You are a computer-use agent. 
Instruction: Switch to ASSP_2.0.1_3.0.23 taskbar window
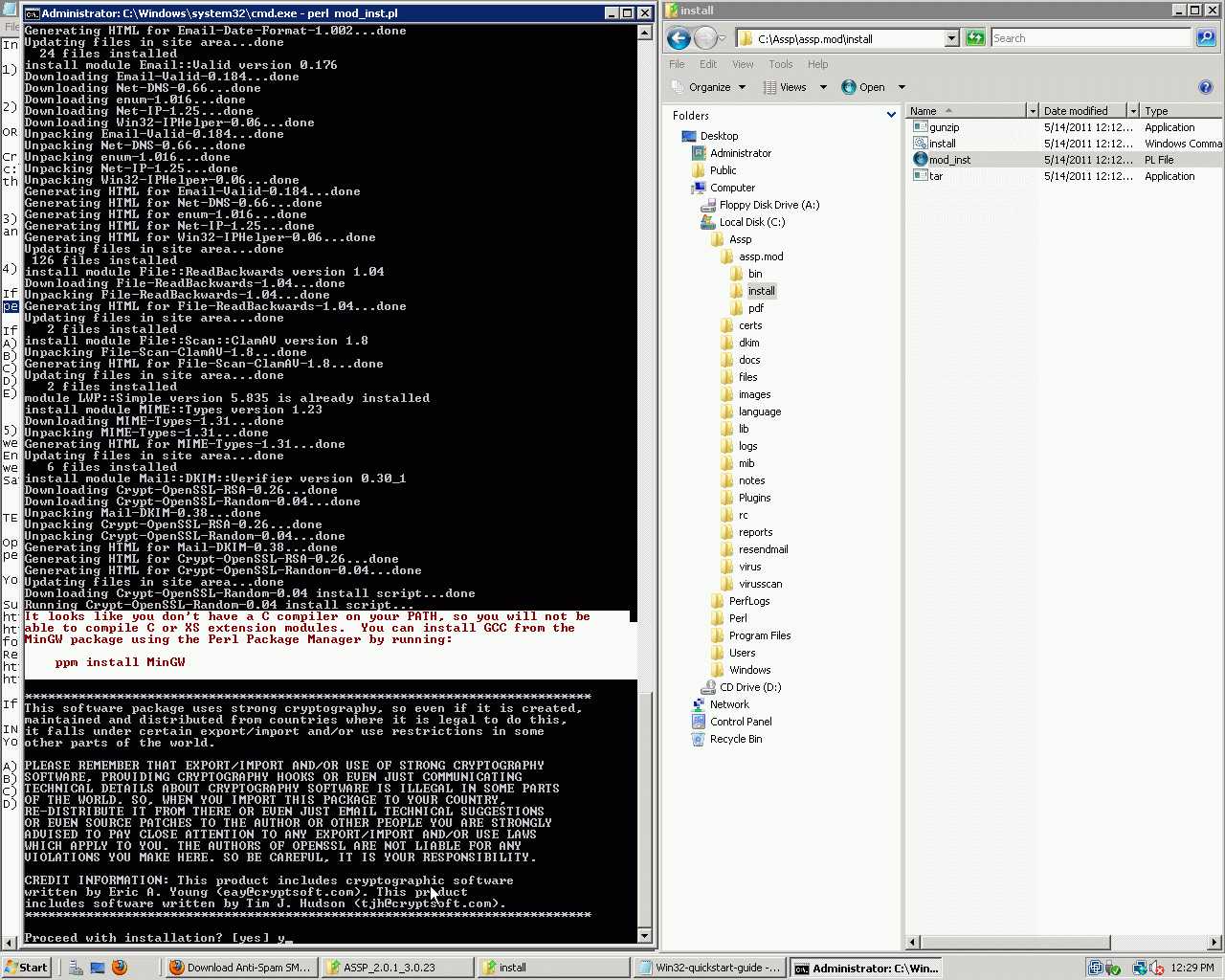coord(397,968)
